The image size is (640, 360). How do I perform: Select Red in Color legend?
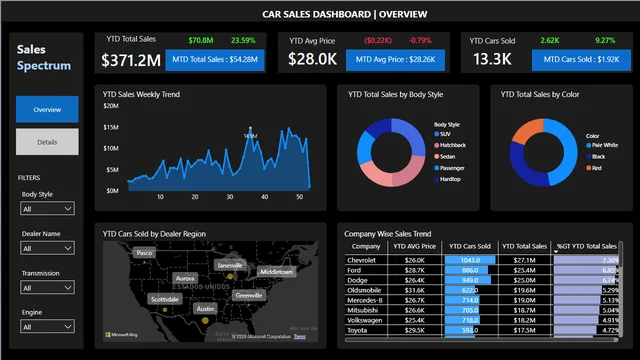(x=594, y=168)
